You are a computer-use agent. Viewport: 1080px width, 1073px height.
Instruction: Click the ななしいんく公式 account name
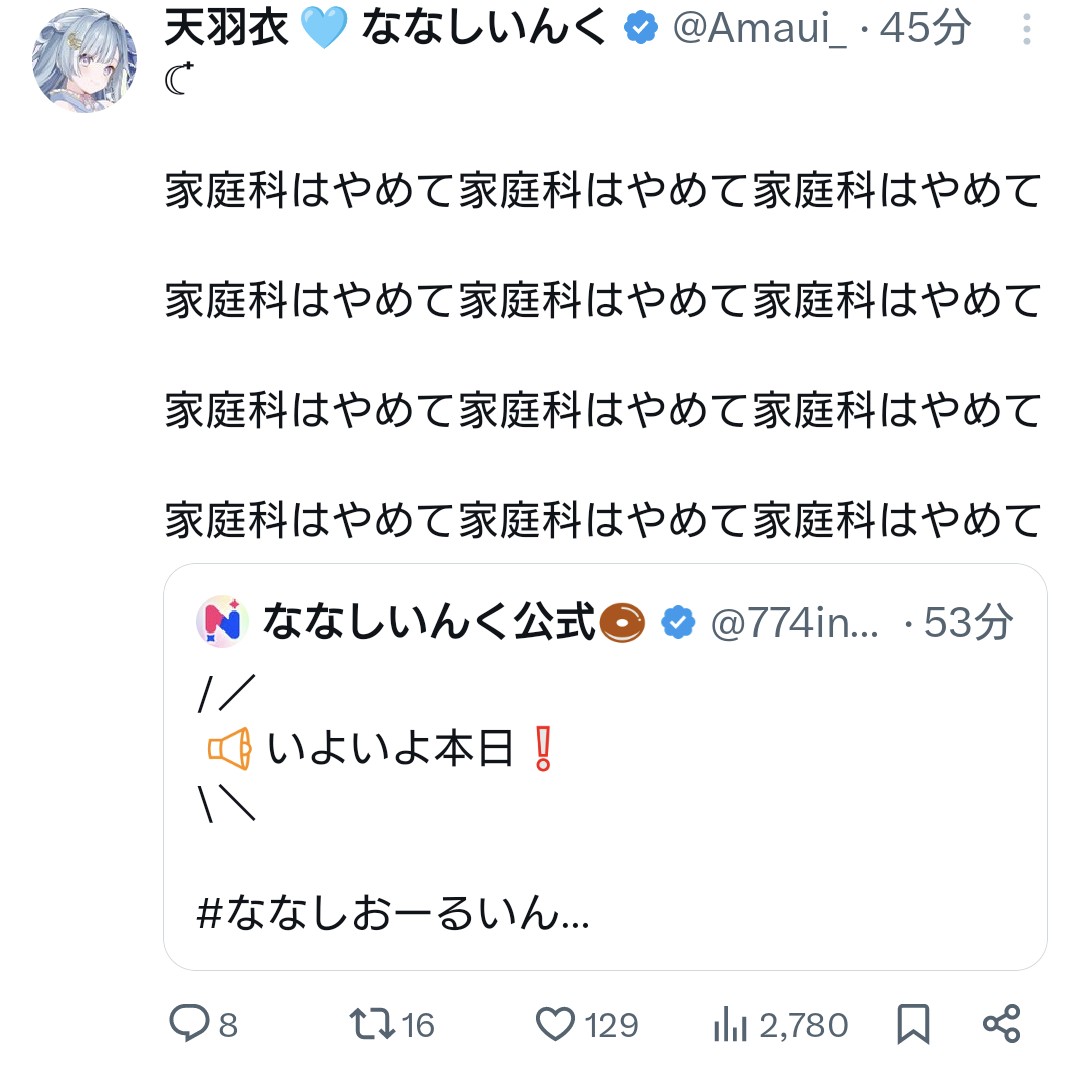[x=428, y=622]
